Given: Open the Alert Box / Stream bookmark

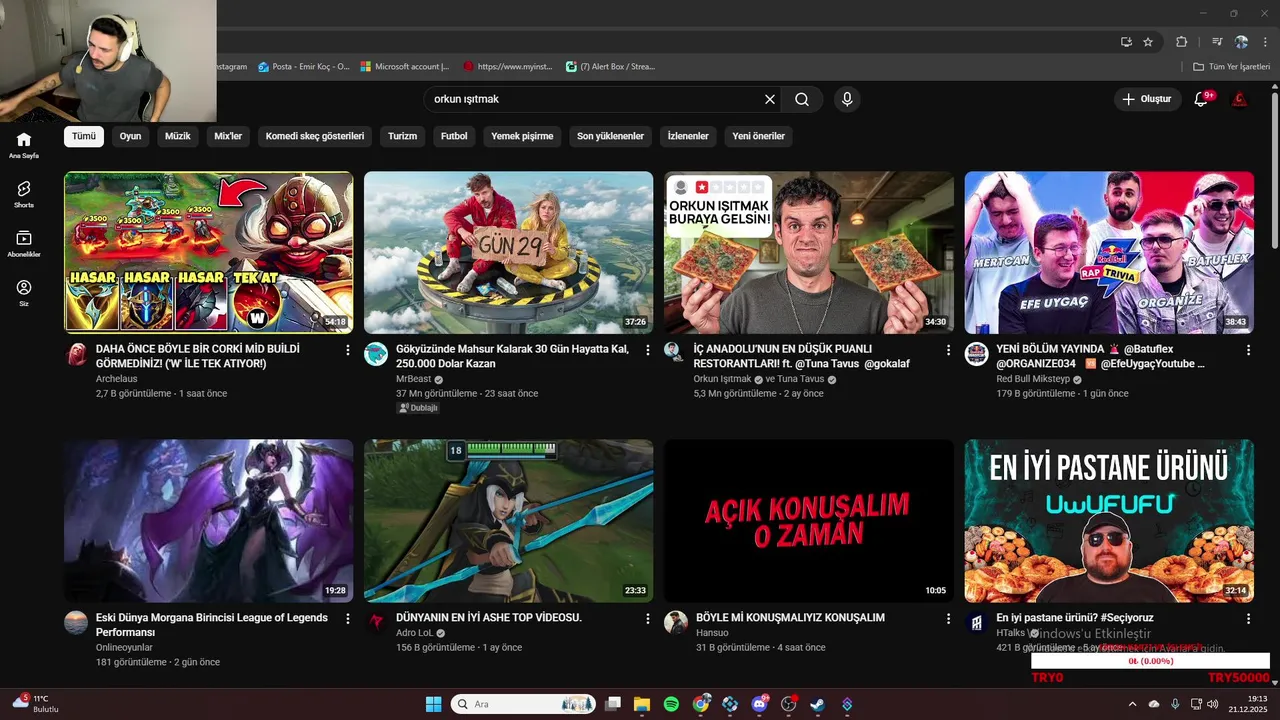Looking at the screenshot, I should coord(610,67).
